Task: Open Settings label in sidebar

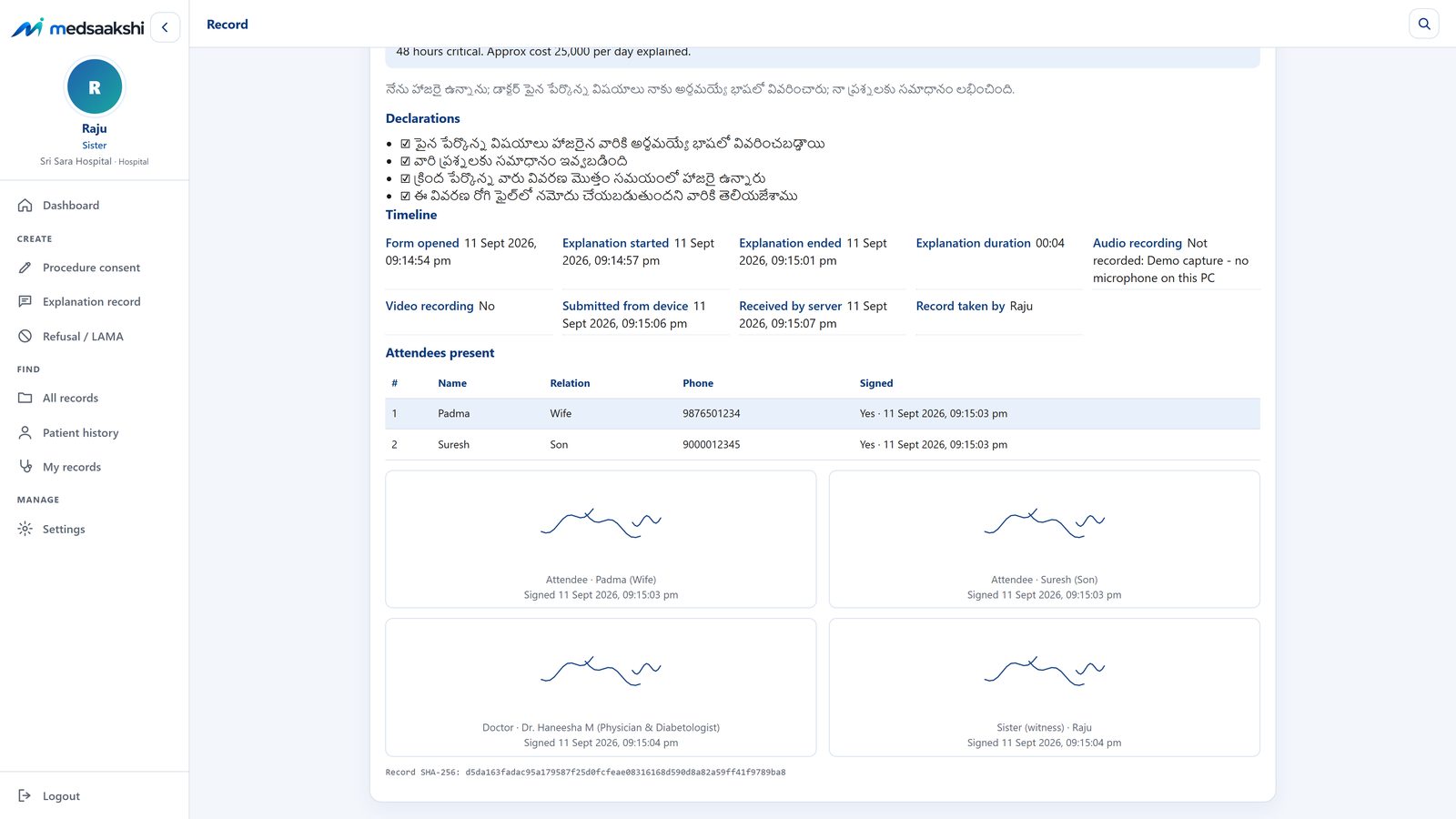Action: pos(64,529)
